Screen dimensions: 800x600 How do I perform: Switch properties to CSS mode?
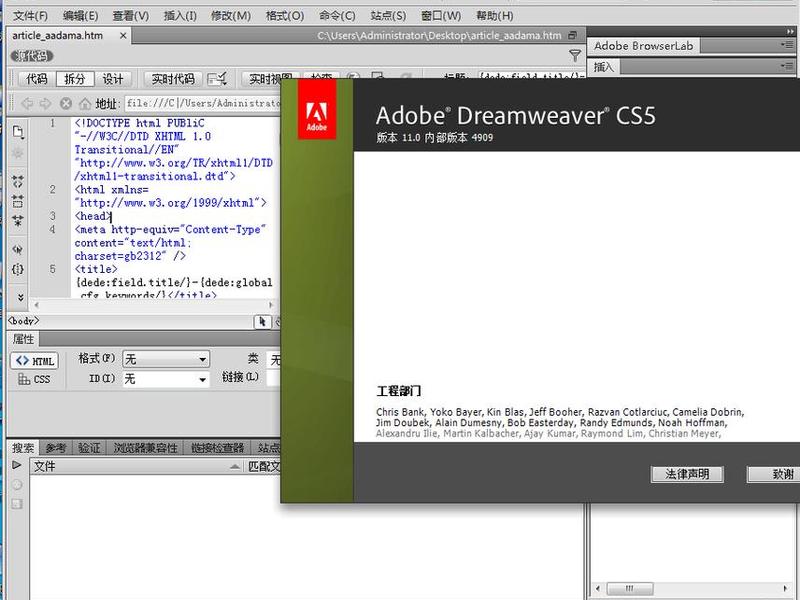point(35,379)
